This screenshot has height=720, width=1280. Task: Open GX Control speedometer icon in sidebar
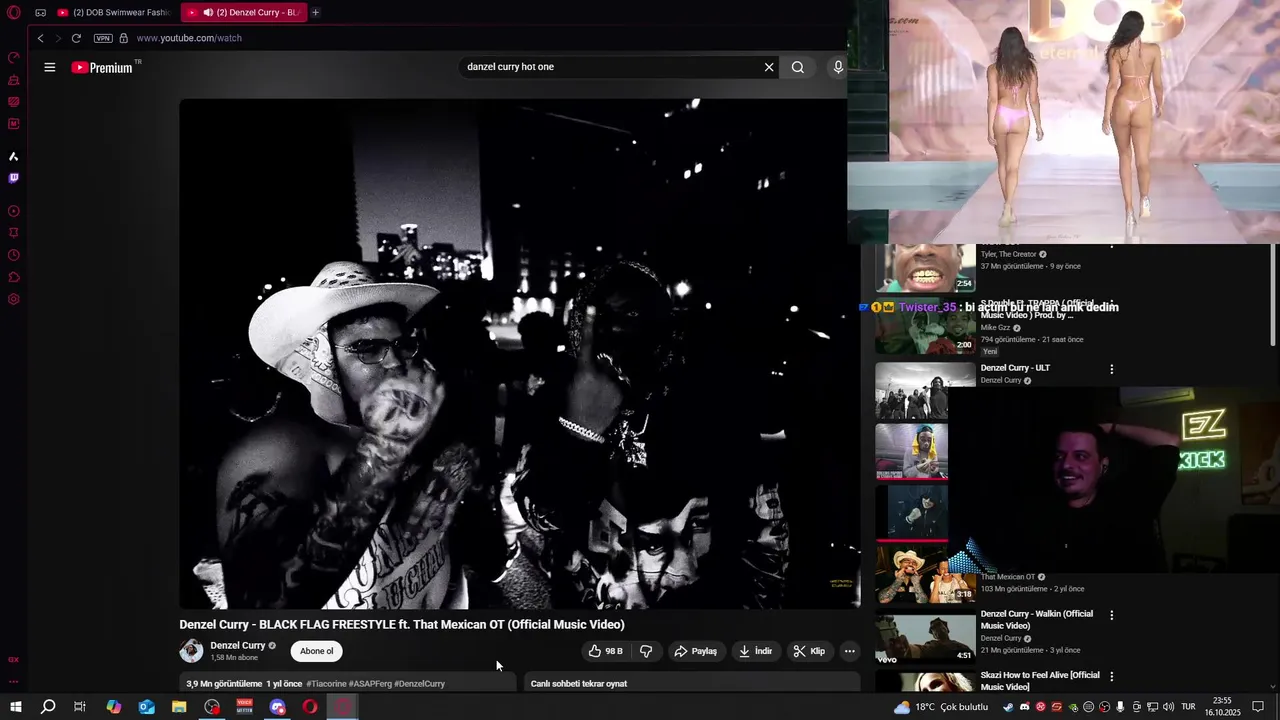[x=14, y=57]
